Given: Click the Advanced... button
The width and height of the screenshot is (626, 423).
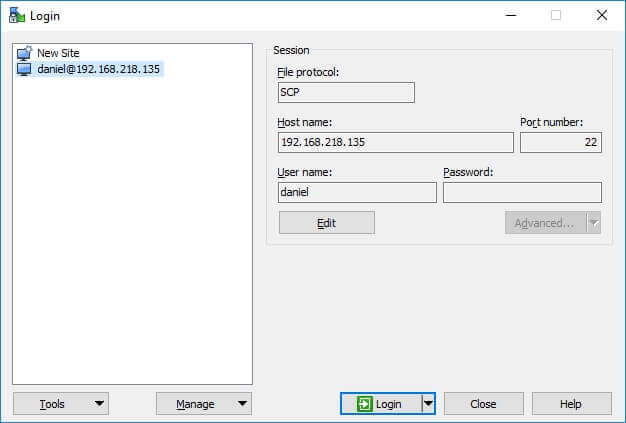Looking at the screenshot, I should point(545,223).
